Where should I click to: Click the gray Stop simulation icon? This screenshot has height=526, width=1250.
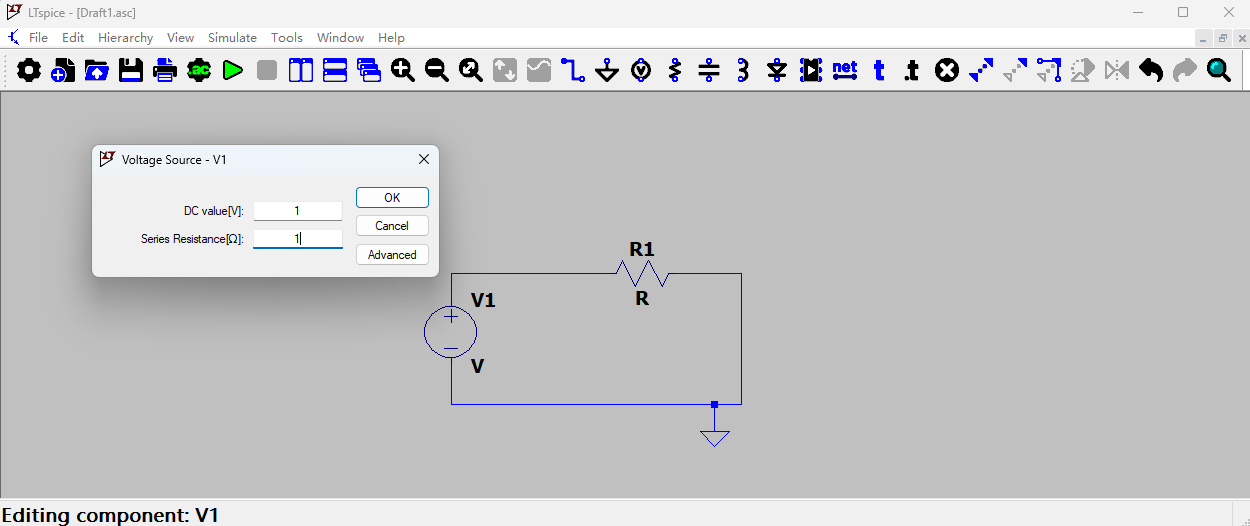[x=267, y=70]
